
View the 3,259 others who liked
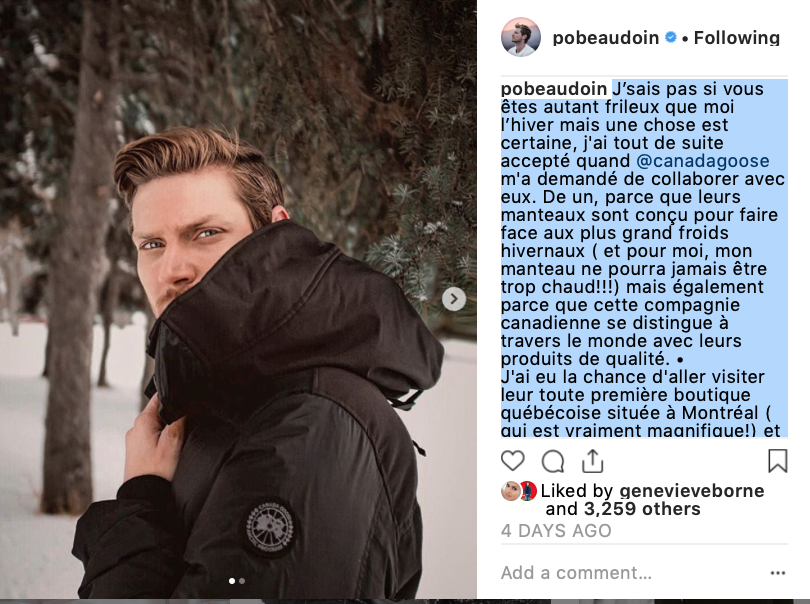[642, 509]
